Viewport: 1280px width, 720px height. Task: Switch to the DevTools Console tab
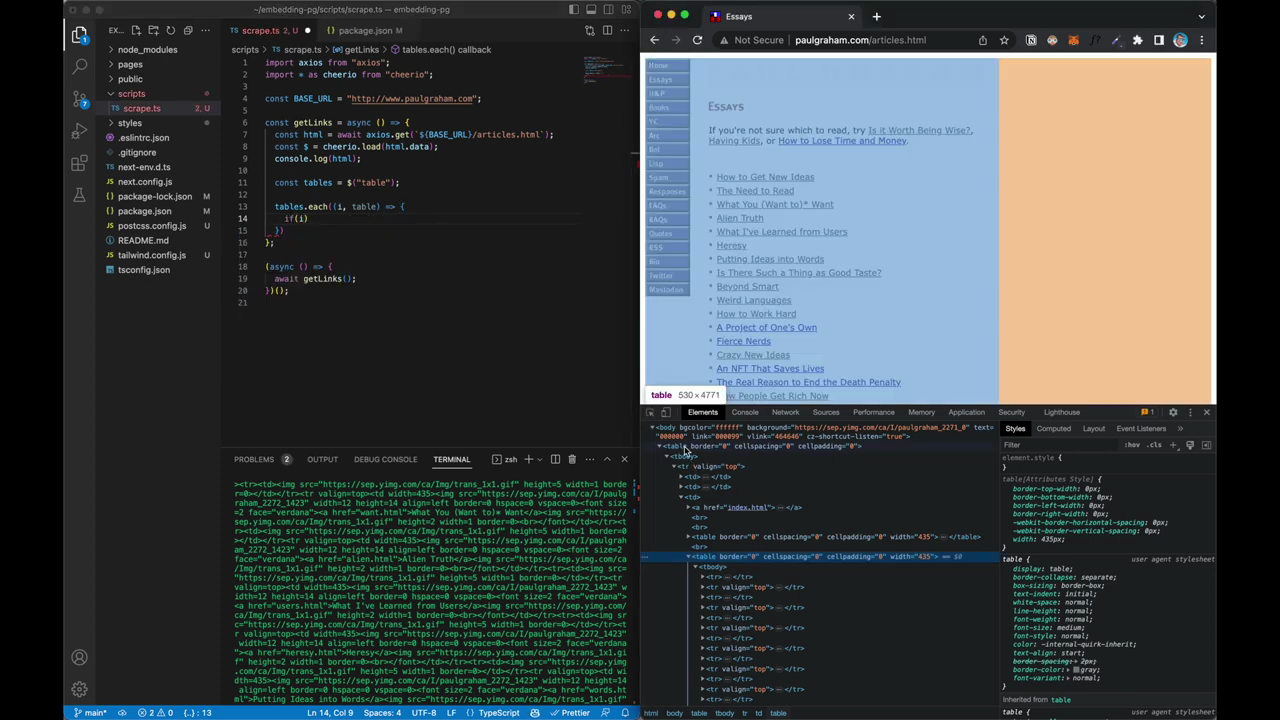click(x=745, y=412)
